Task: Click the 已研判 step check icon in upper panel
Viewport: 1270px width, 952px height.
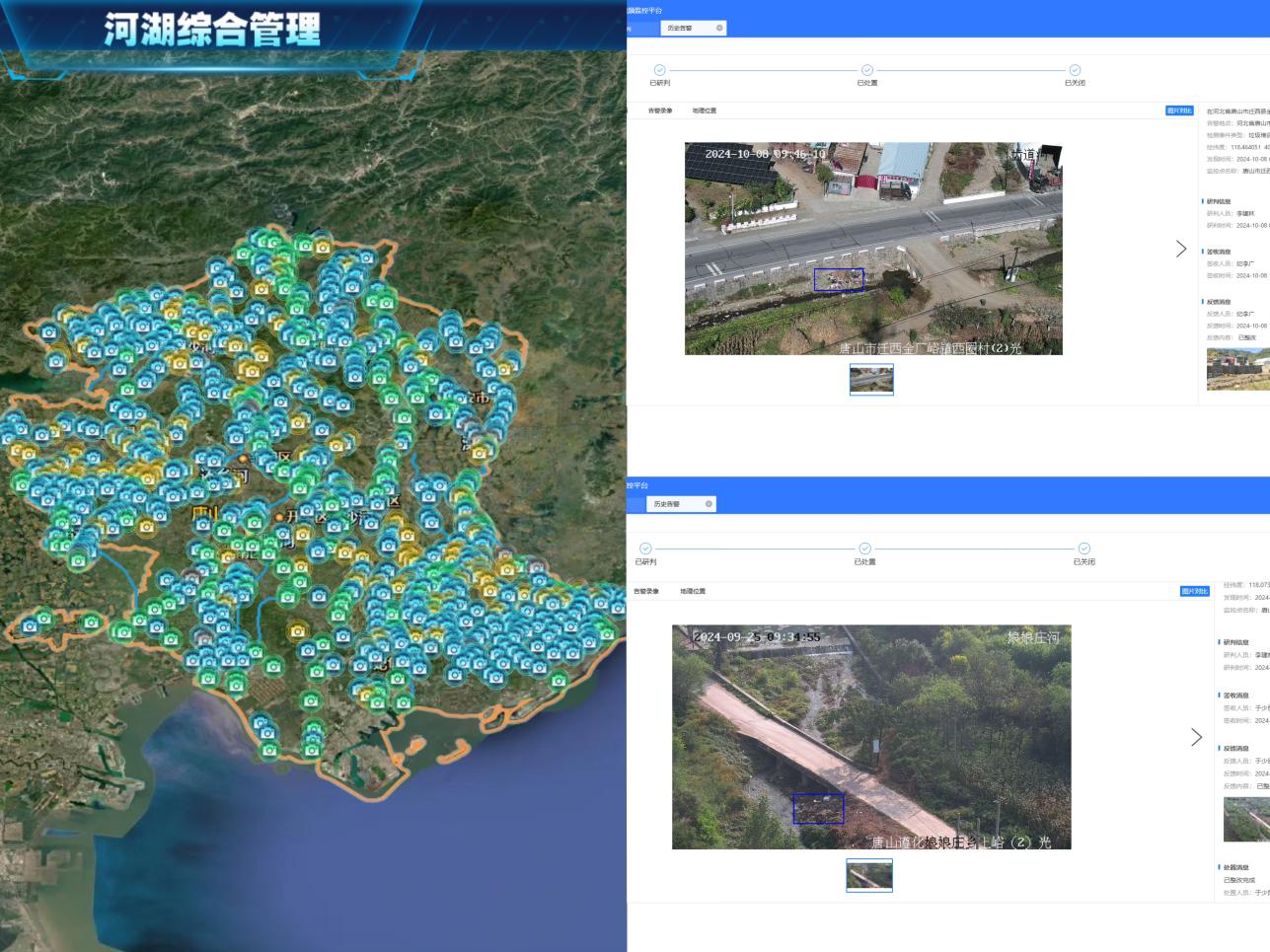Action: 659,70
